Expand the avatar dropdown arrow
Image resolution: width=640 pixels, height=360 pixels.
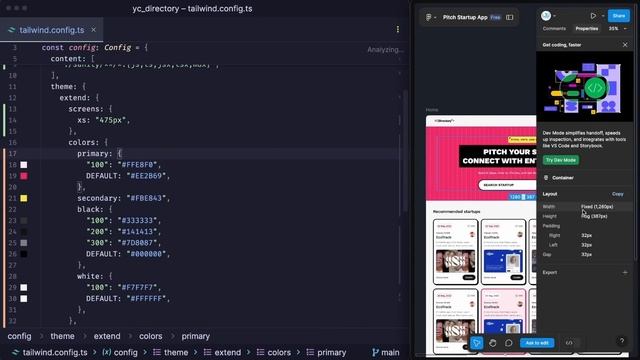[x=554, y=16]
